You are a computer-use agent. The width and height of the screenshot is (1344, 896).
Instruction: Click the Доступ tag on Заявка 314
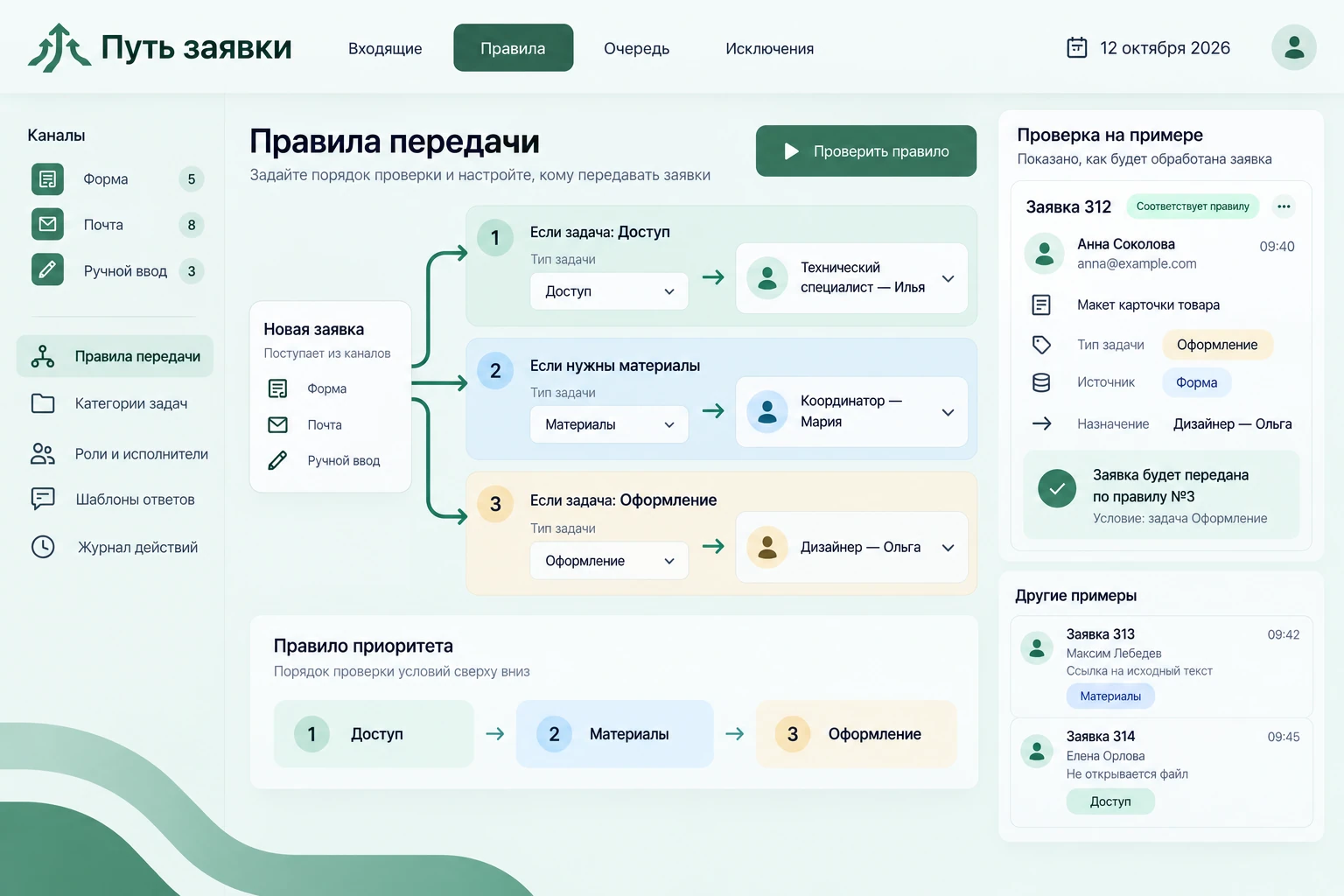[x=1110, y=801]
